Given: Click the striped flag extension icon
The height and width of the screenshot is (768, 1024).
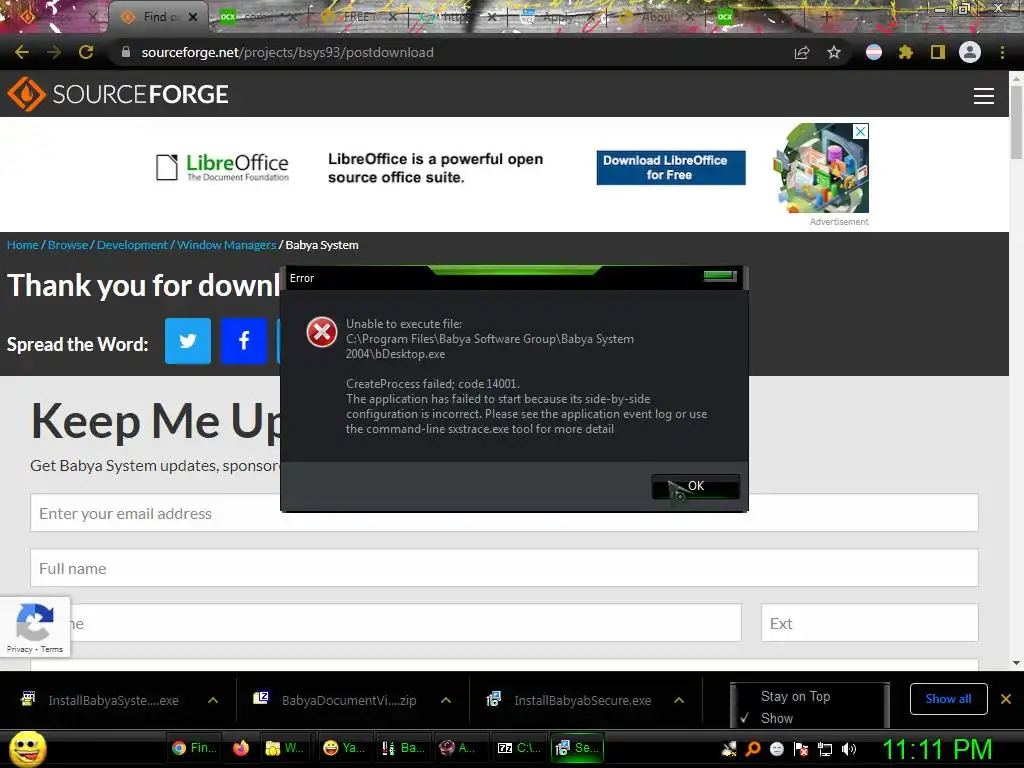Looking at the screenshot, I should click(x=874, y=52).
